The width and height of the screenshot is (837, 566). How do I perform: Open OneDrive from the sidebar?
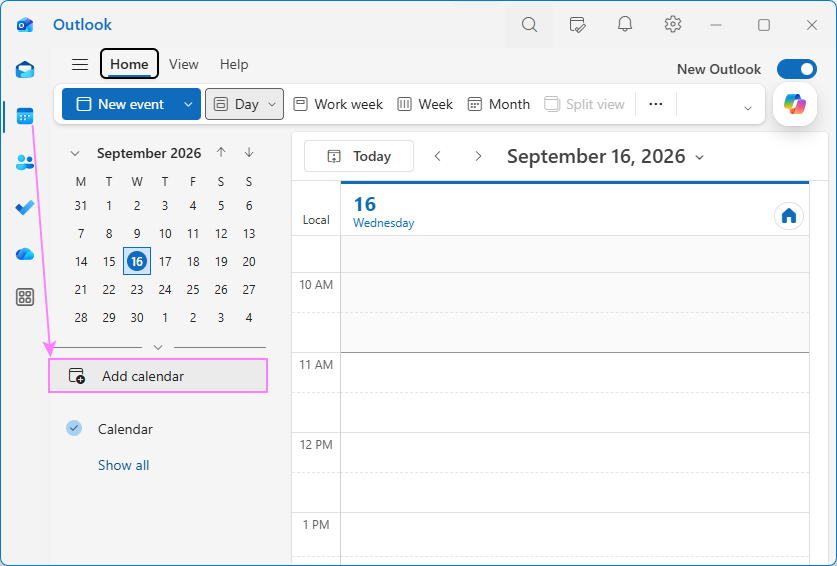(x=25, y=254)
